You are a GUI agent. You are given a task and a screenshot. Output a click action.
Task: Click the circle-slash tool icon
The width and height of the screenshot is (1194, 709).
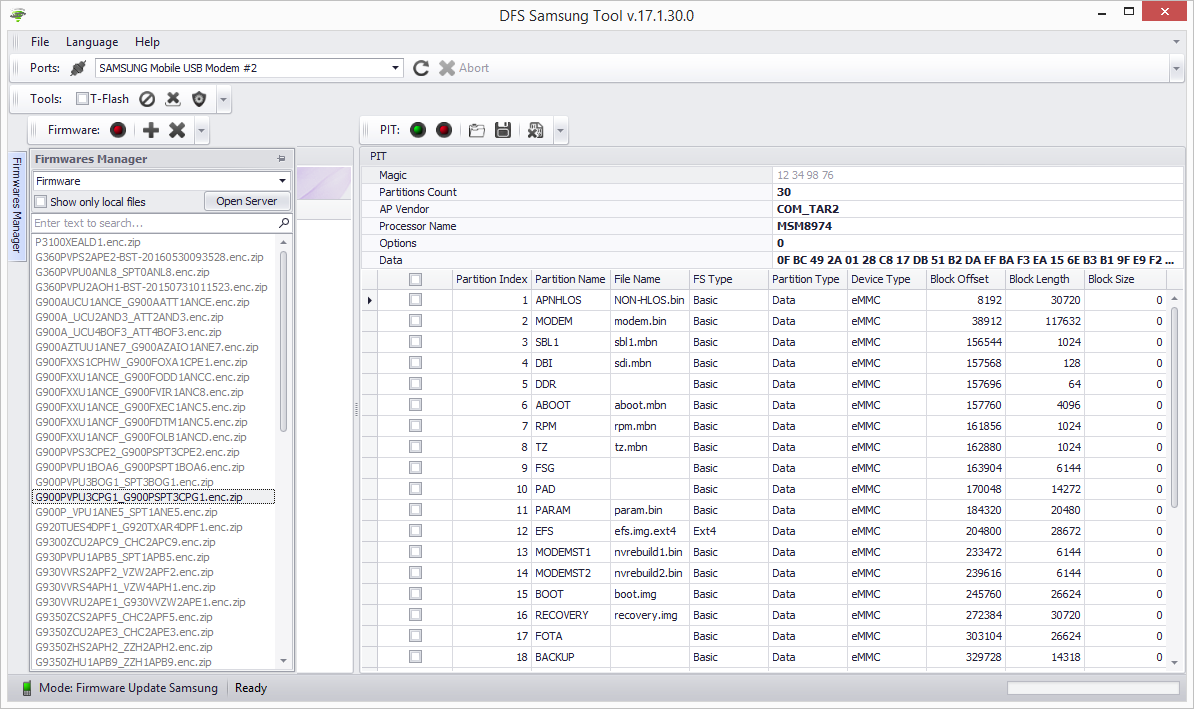147,99
